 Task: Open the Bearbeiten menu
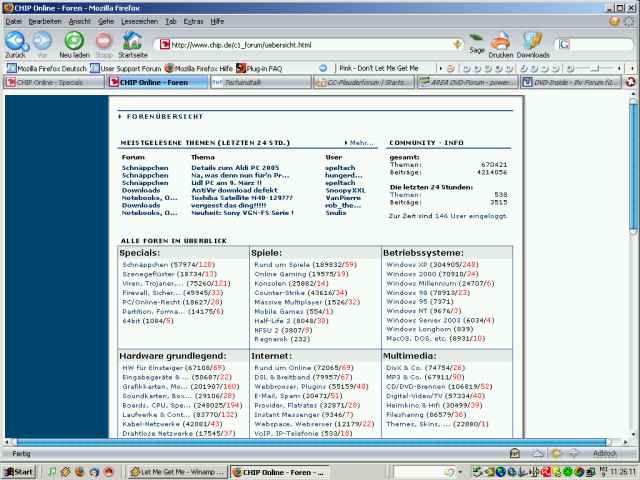[45, 21]
